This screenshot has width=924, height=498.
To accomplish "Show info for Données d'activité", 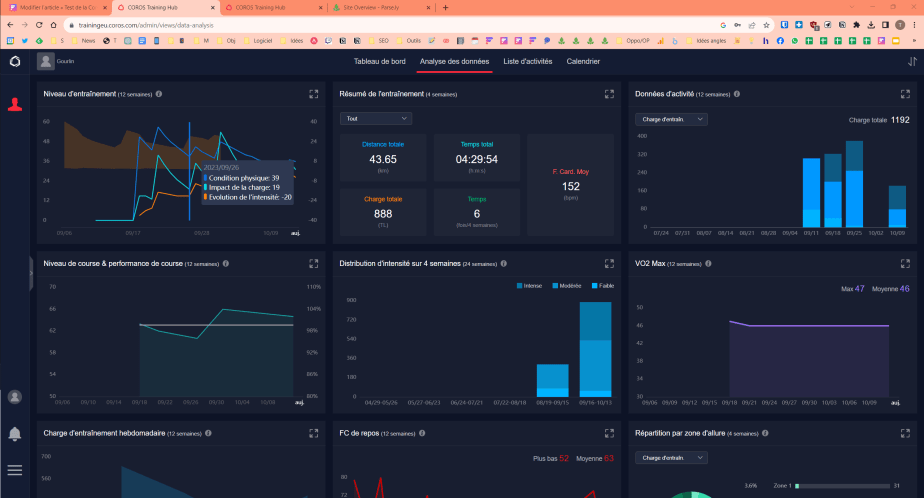I will (737, 94).
